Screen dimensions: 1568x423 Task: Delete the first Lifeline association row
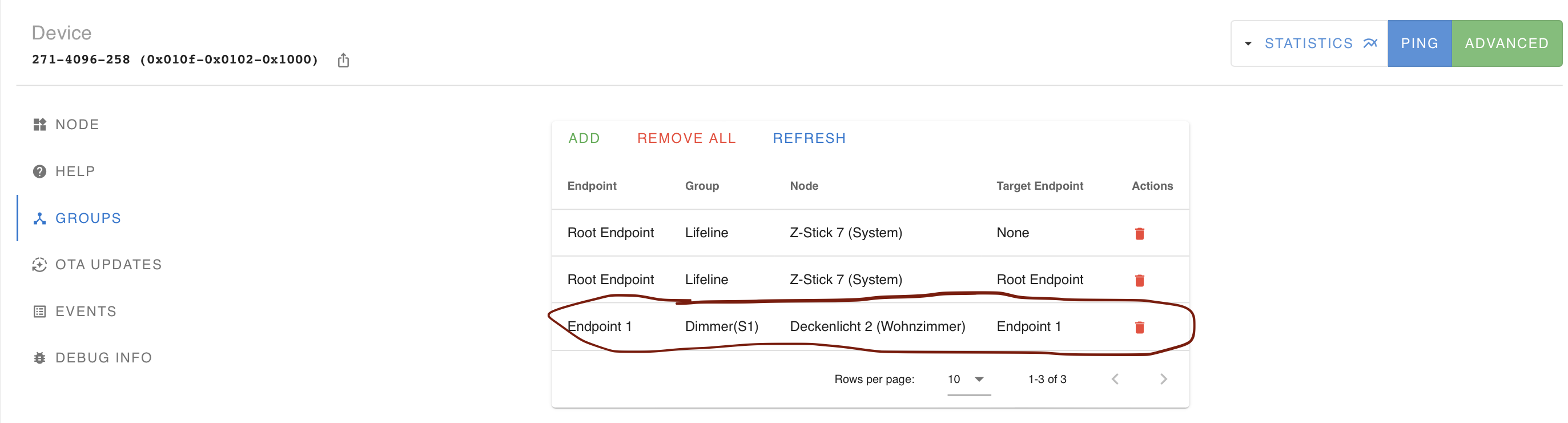[1139, 233]
